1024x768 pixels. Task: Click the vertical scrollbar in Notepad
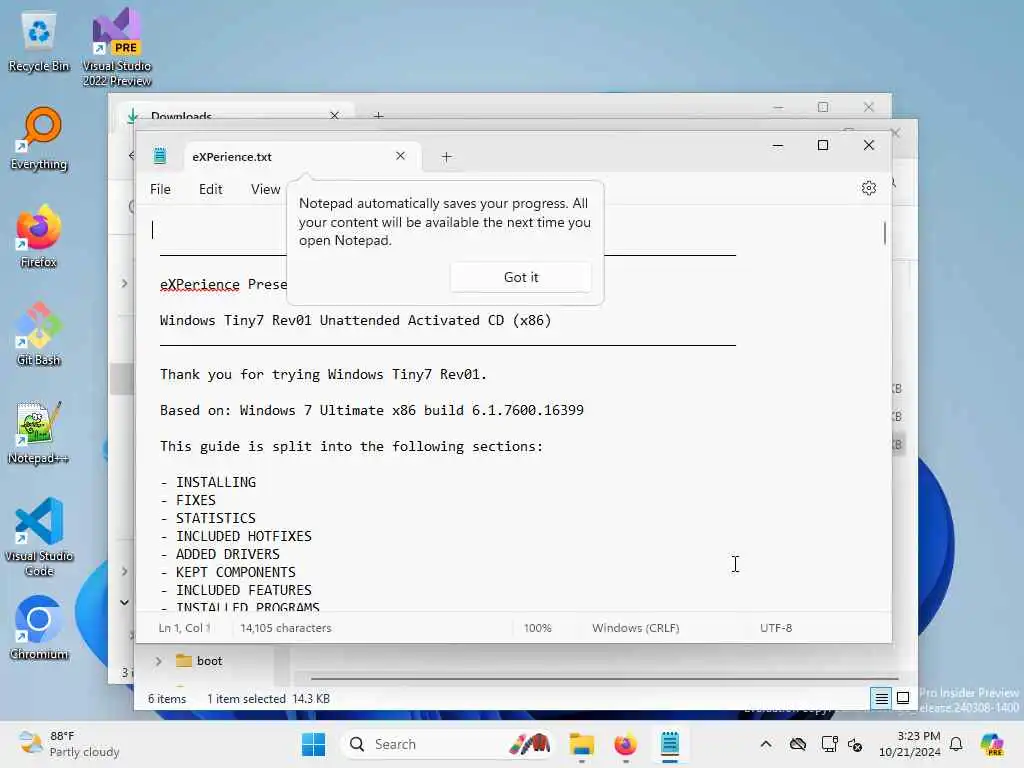point(885,232)
